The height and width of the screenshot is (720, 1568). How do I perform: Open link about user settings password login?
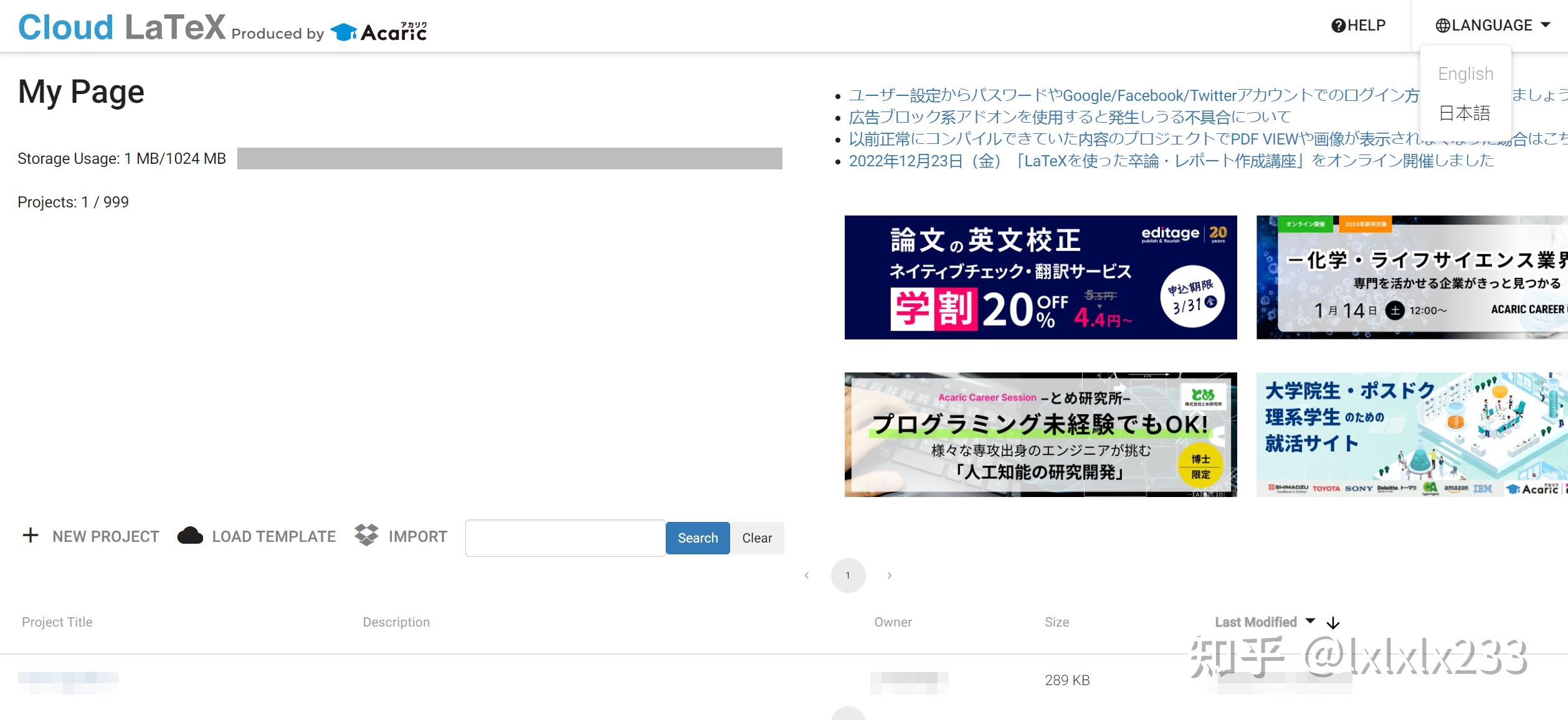(1134, 95)
